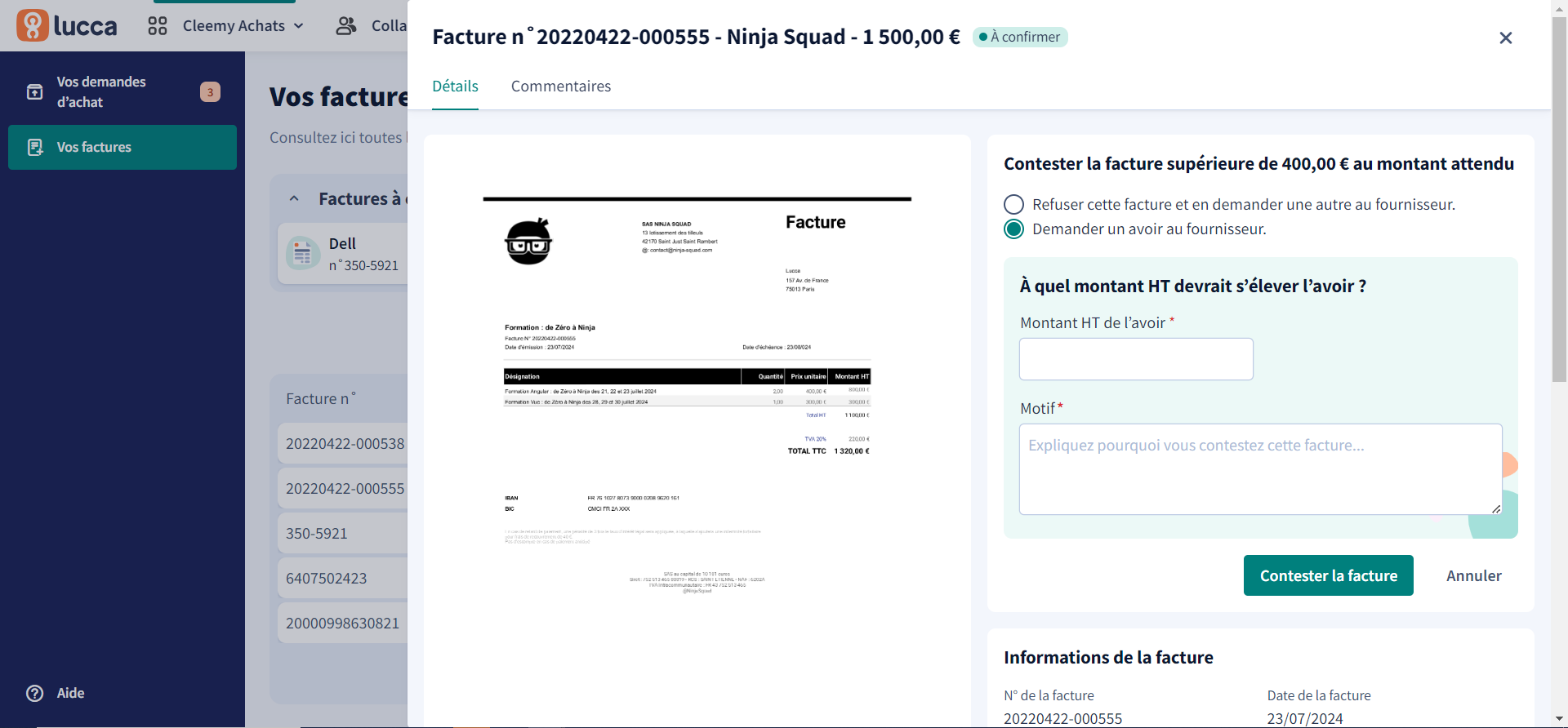Viewport: 1568px width, 728px height.
Task: Open the Aide help link
Action: click(70, 693)
